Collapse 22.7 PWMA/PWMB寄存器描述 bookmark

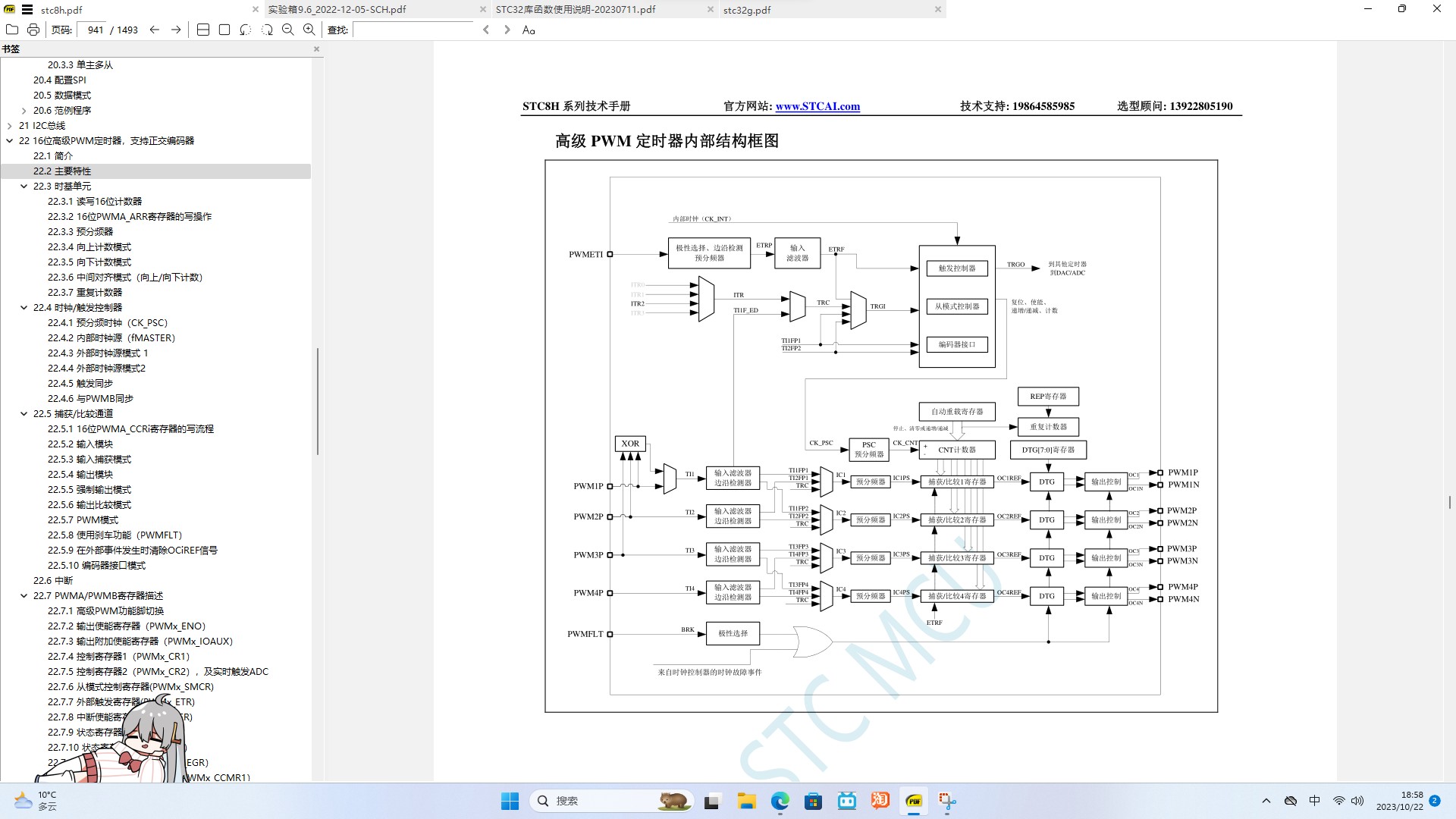[x=24, y=596]
